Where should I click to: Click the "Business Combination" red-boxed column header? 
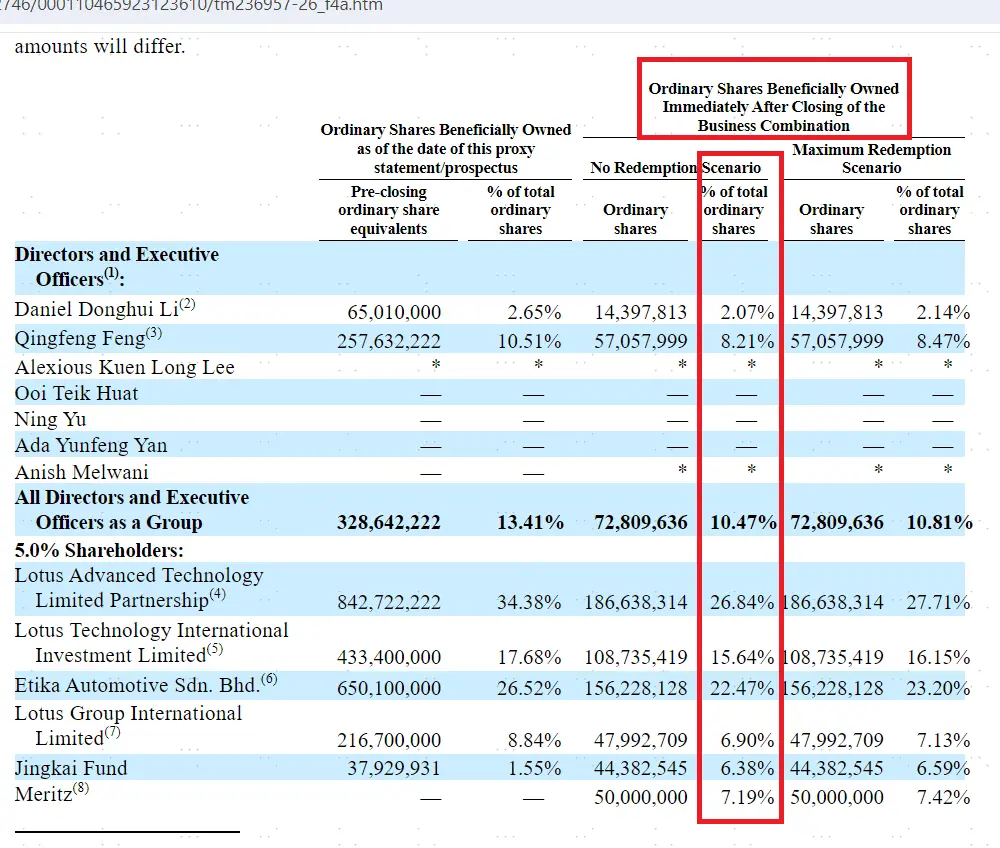(x=773, y=107)
